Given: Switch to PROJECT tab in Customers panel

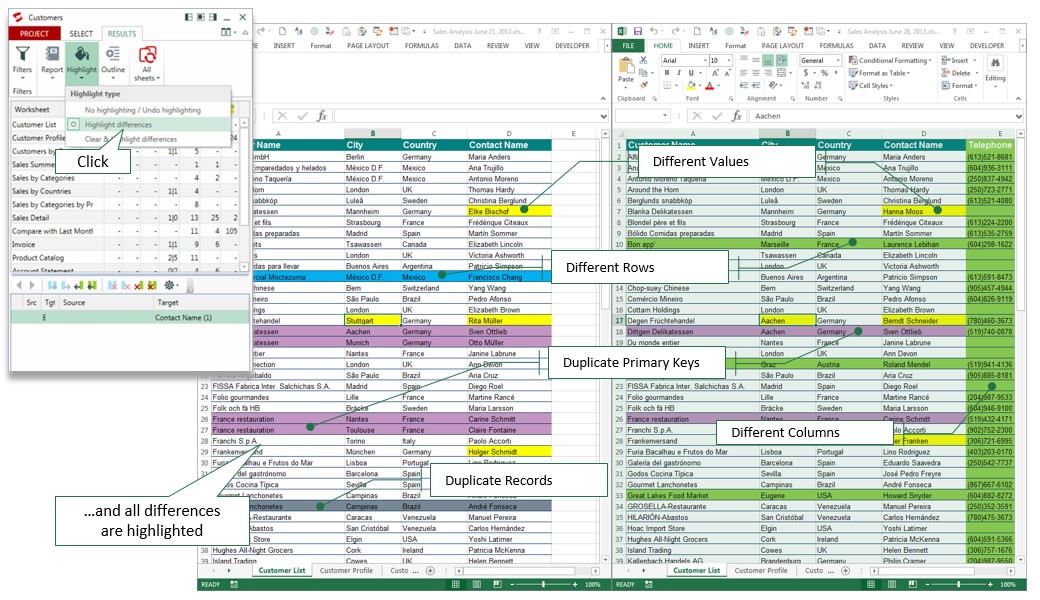Looking at the screenshot, I should (34, 34).
